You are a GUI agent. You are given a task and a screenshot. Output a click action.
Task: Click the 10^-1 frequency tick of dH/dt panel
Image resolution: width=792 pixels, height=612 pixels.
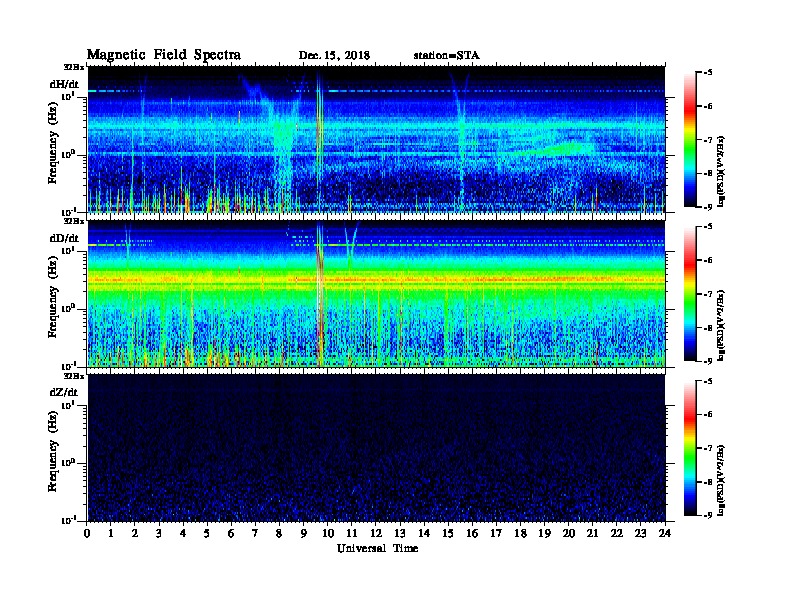coord(68,211)
